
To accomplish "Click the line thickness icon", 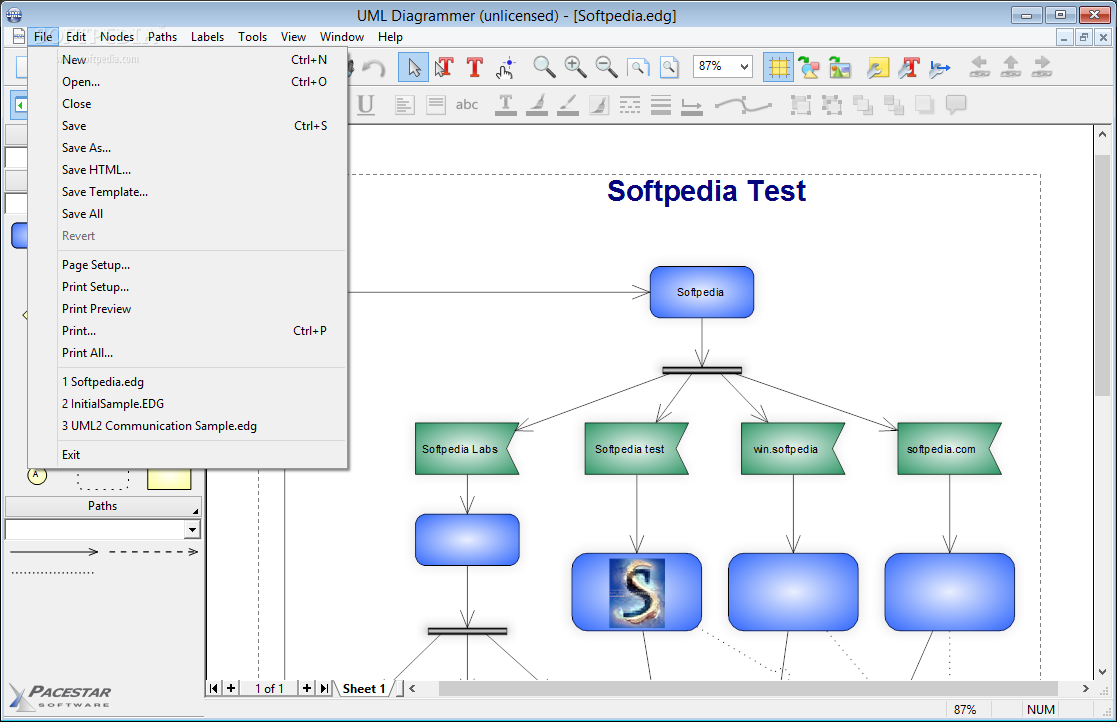I will pyautogui.click(x=661, y=105).
